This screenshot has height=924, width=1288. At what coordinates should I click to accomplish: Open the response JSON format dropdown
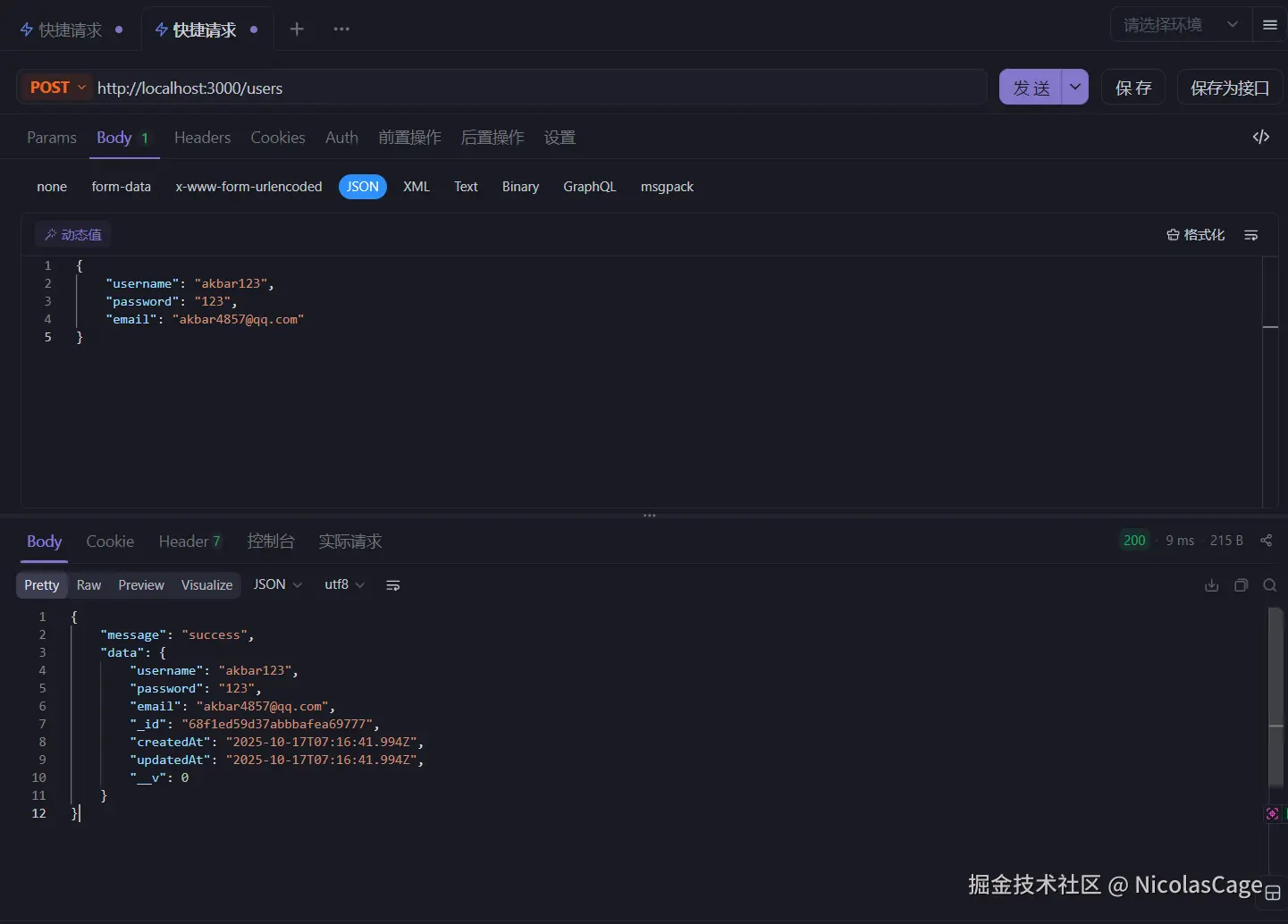pos(277,584)
